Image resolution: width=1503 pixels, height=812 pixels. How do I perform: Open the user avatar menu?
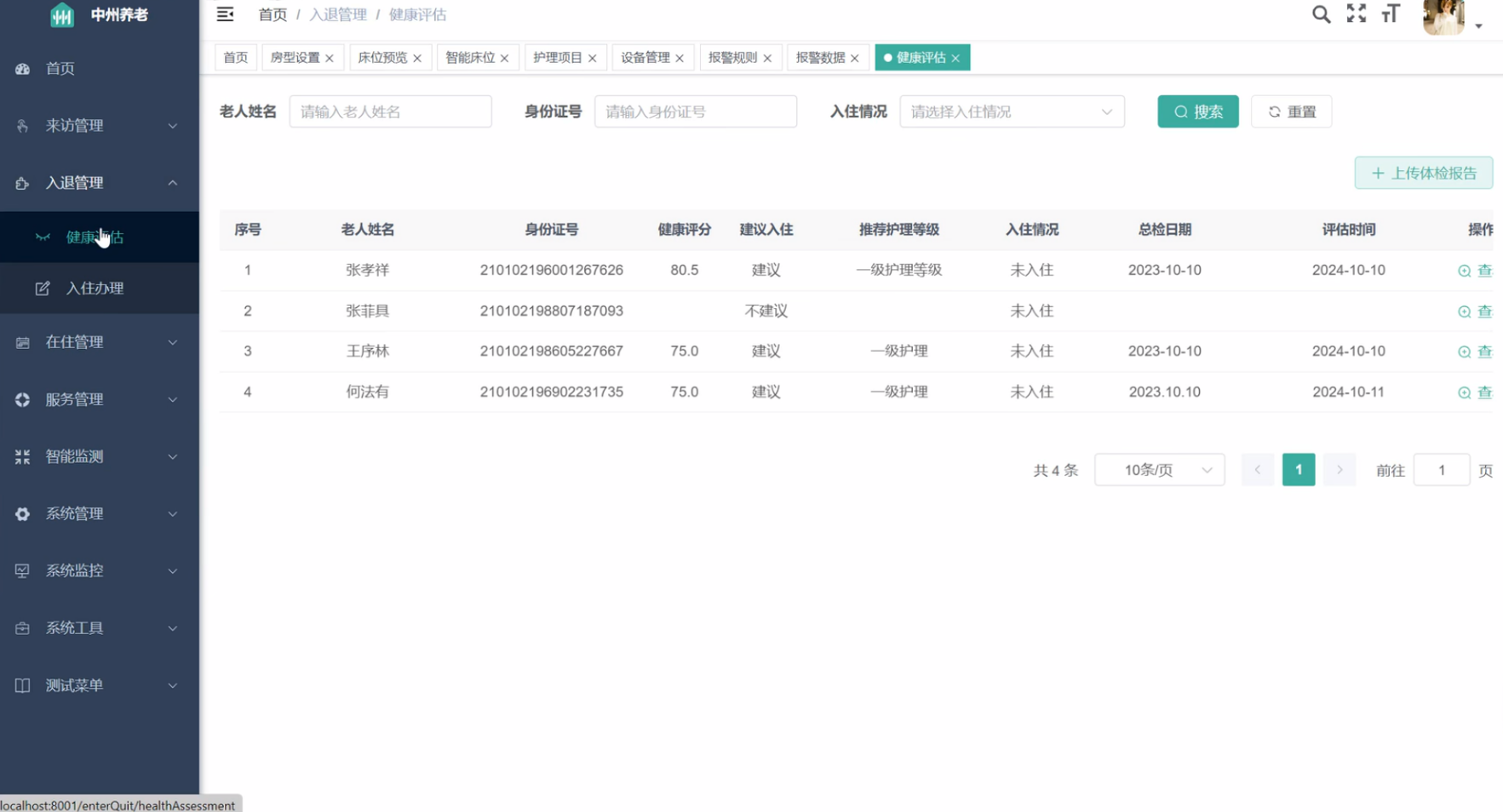(x=1444, y=17)
